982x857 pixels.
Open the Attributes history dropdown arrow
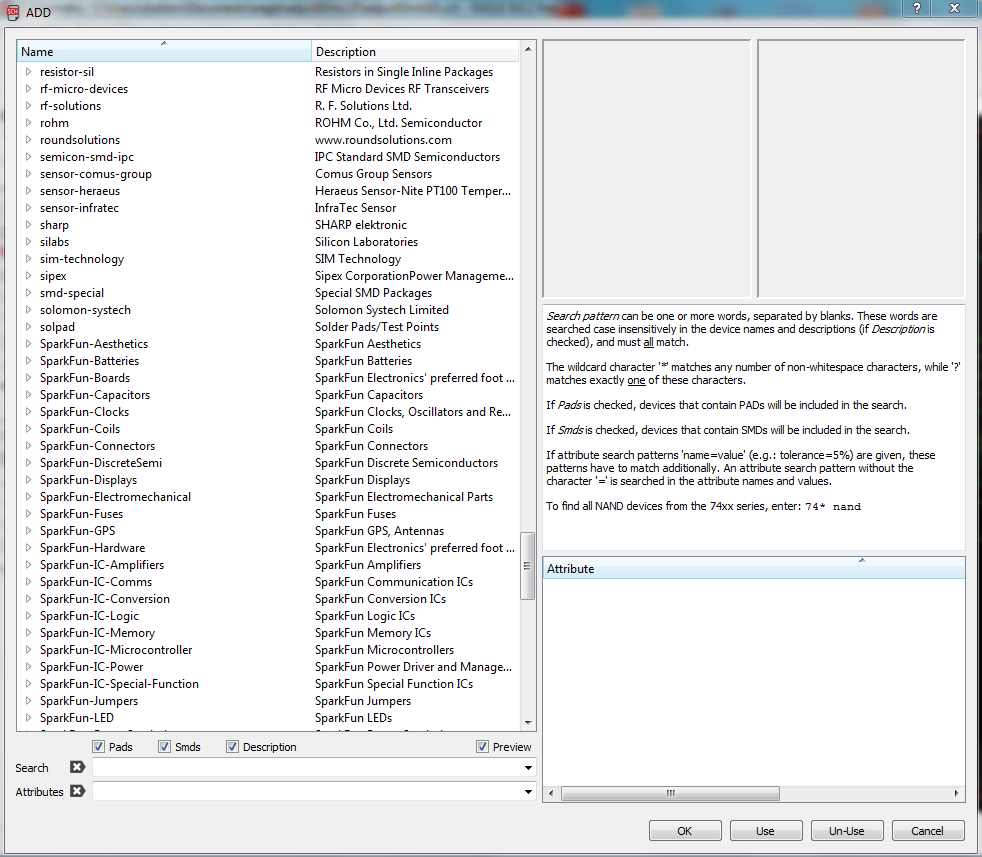pos(529,792)
